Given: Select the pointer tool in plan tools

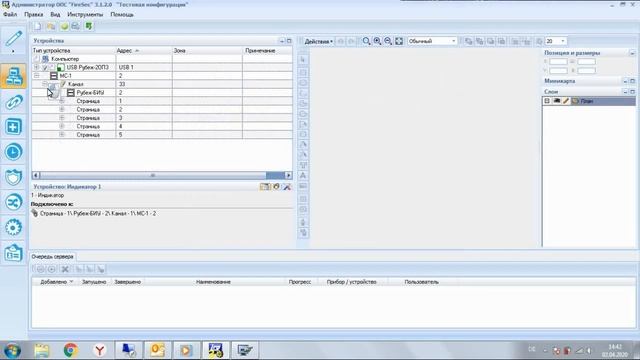Looking at the screenshot, I should [303, 60].
